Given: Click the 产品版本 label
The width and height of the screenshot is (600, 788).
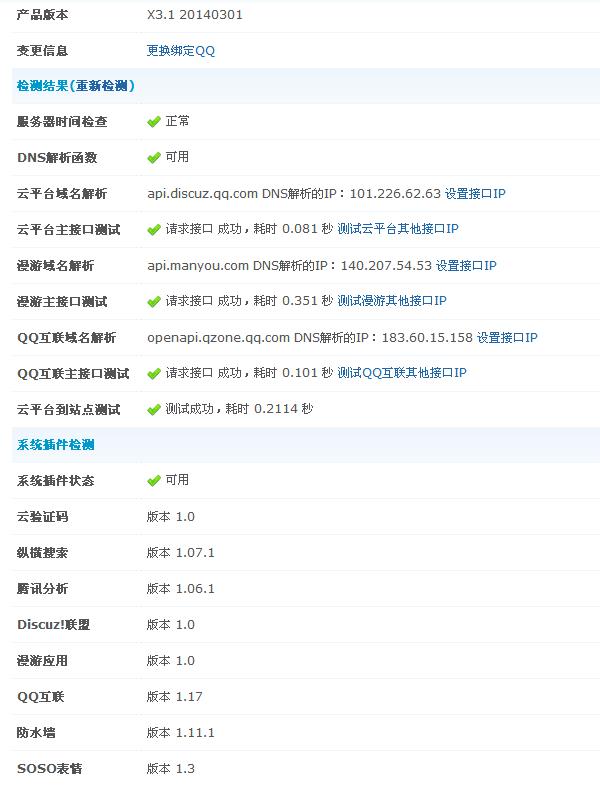Looking at the screenshot, I should point(42,15).
